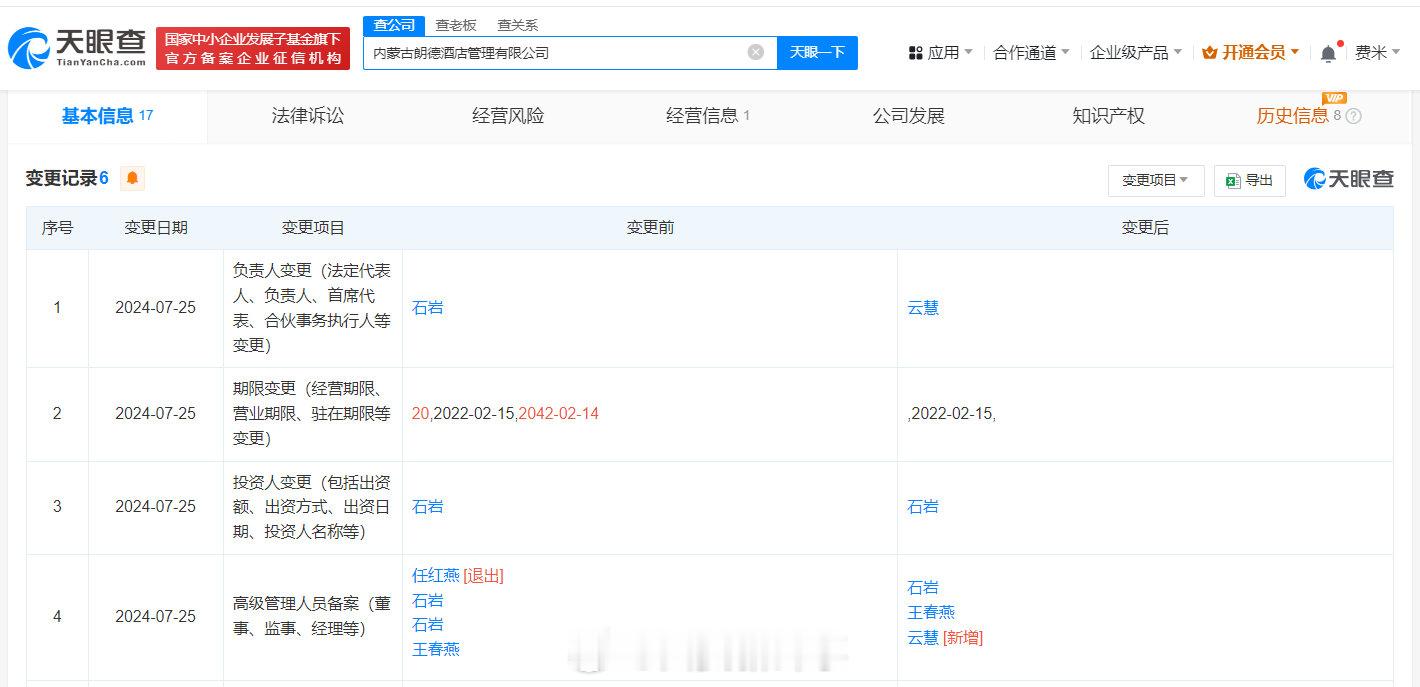This screenshot has height=687, width=1420.
Task: Open 石岩 link in row 3 变更后
Action: pyautogui.click(x=923, y=507)
